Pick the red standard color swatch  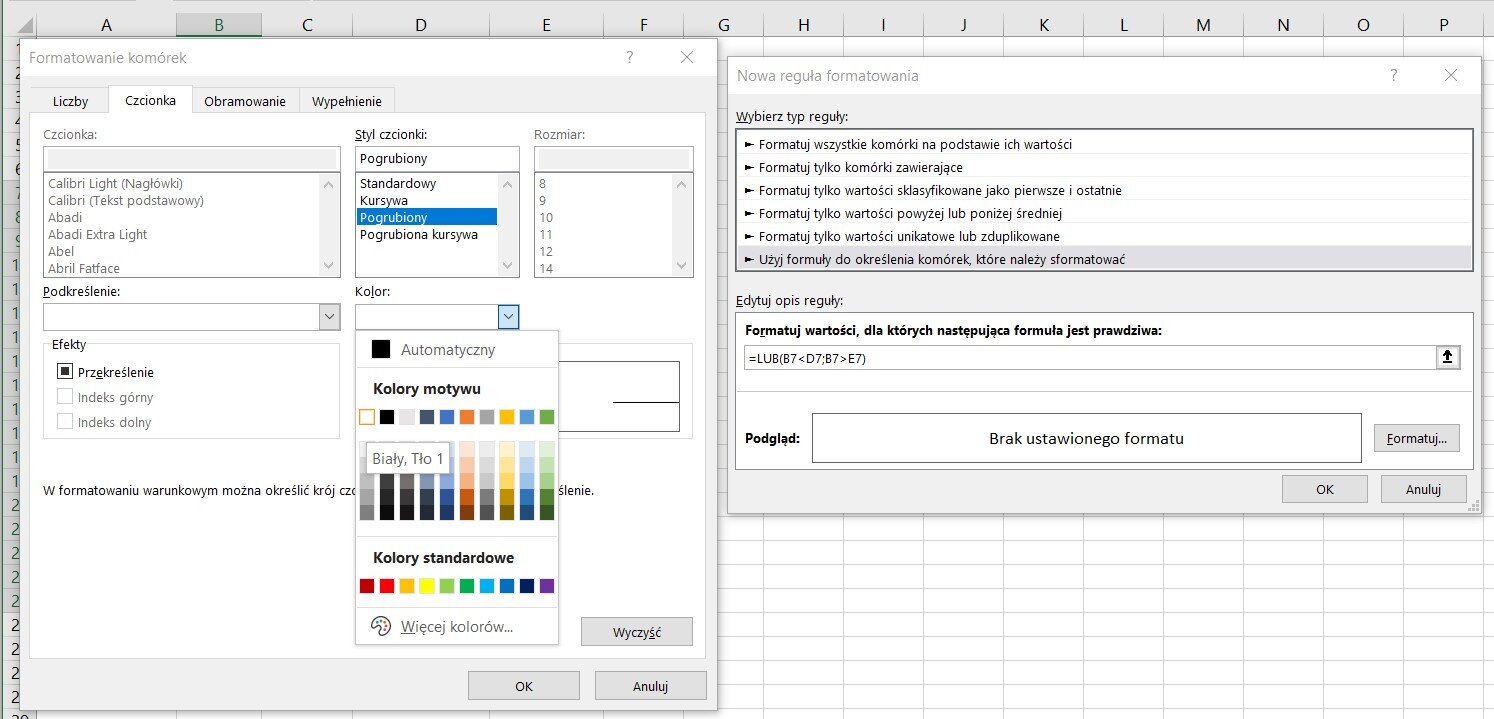(x=387, y=586)
